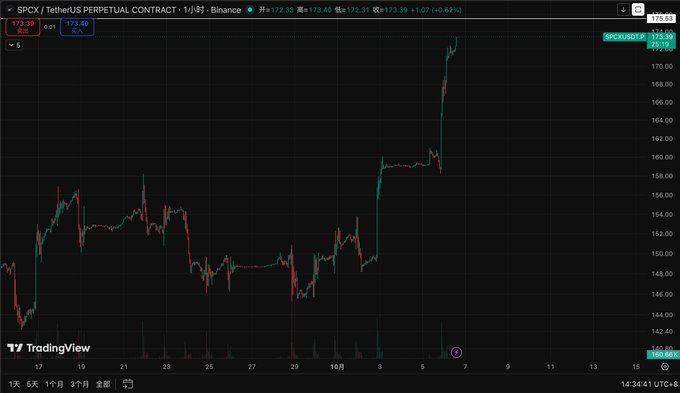
Task: Select the 全部 date range
Action: click(x=103, y=384)
